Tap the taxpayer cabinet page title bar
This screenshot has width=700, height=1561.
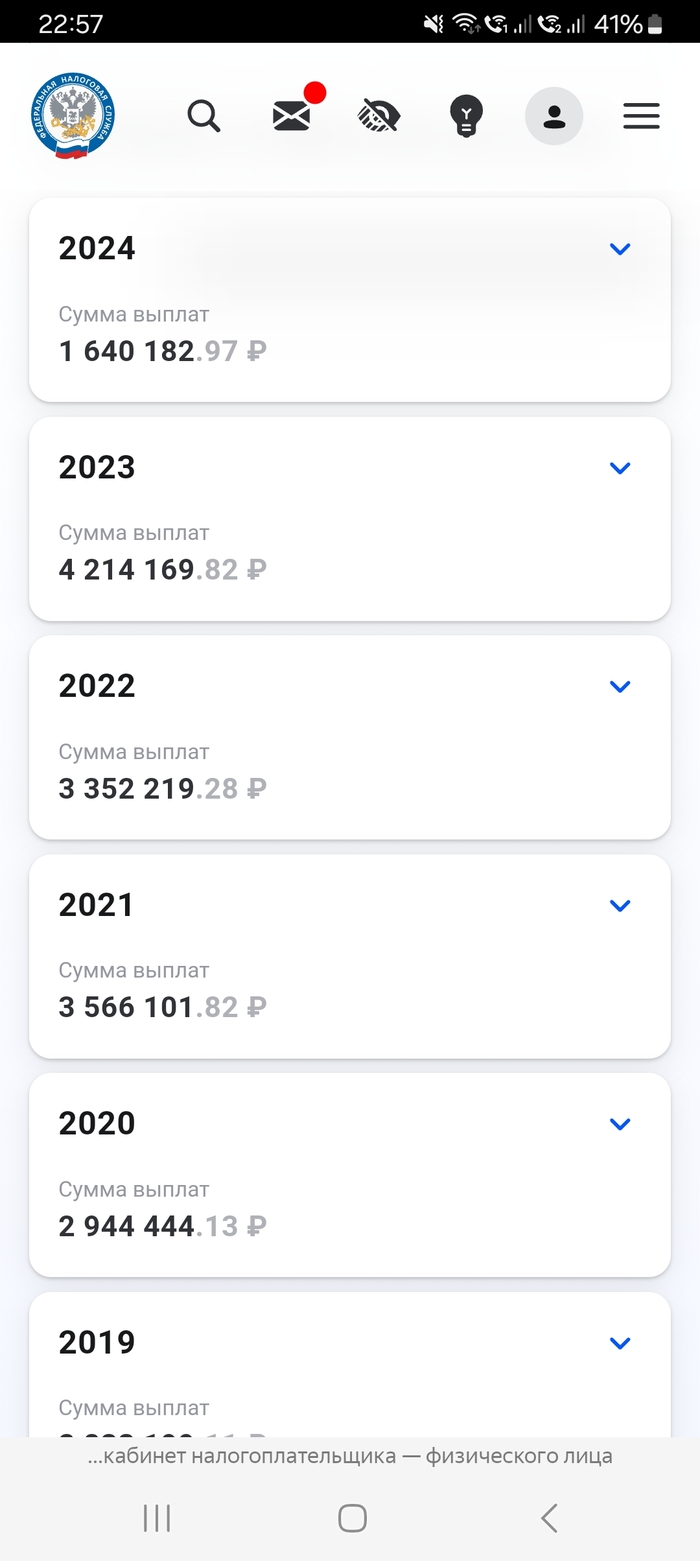350,1456
